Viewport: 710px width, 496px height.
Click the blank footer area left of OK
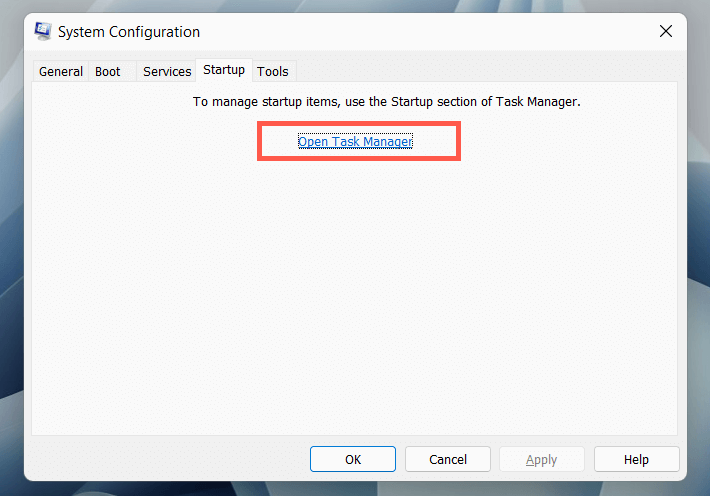(160, 460)
